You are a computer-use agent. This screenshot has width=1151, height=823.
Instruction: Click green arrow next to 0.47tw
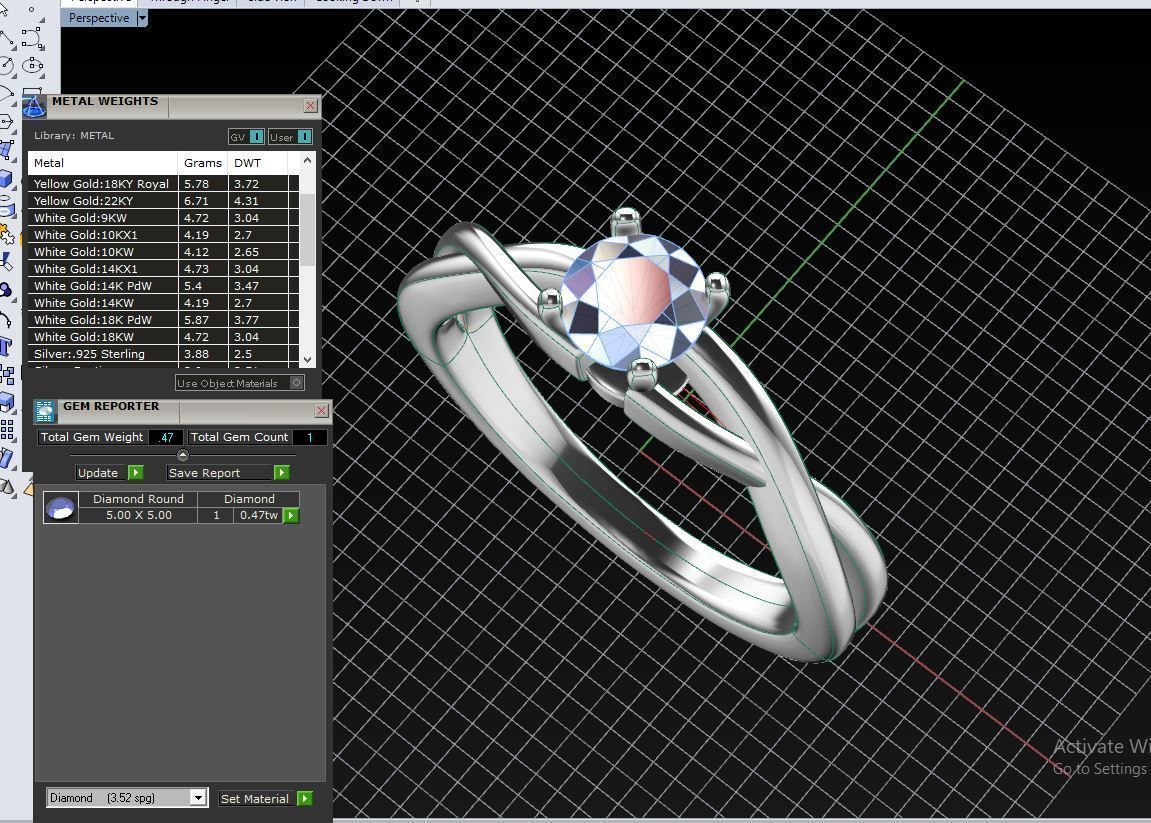point(291,515)
